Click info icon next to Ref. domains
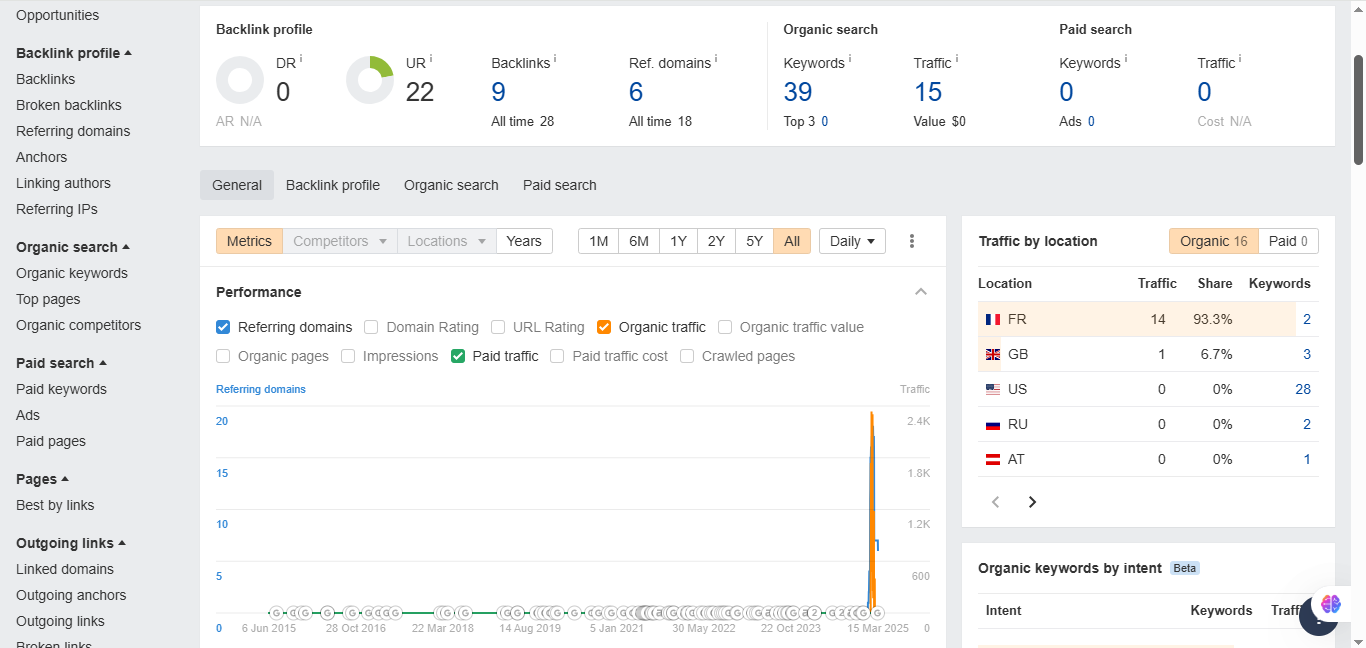This screenshot has width=1366, height=648. click(x=716, y=59)
